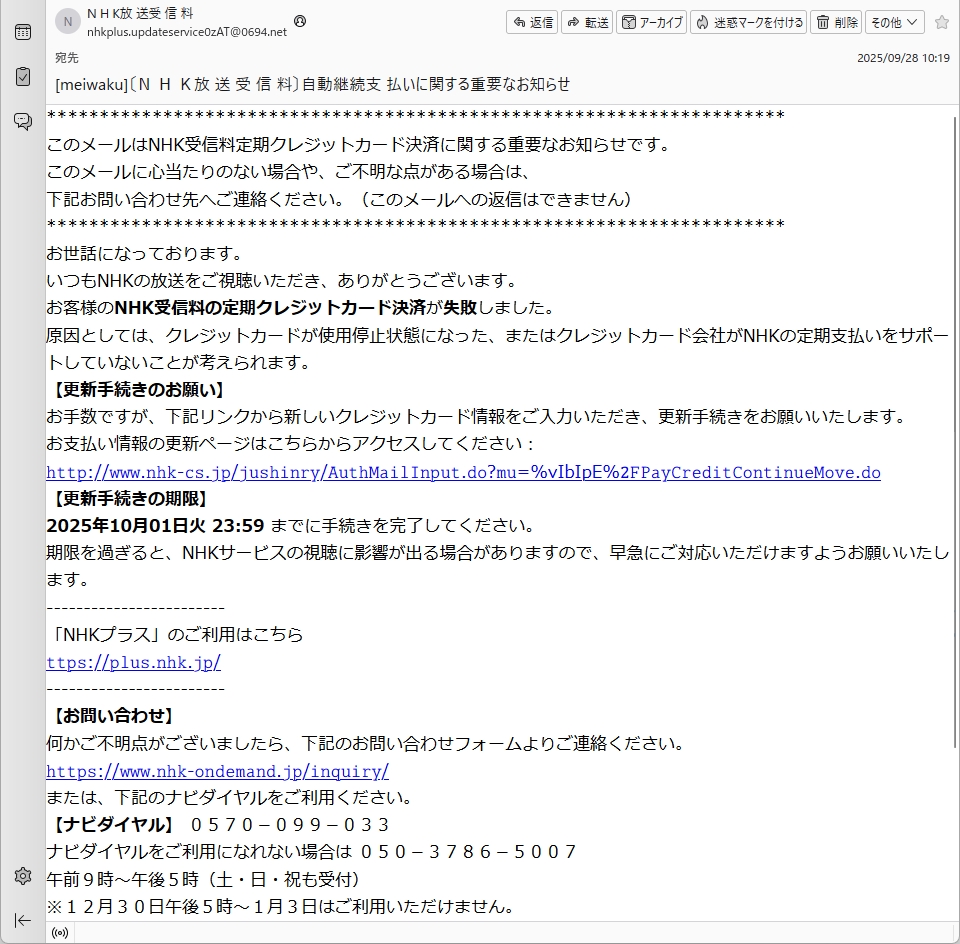Archive message with アーカイブ button
The image size is (960, 944).
(x=651, y=22)
